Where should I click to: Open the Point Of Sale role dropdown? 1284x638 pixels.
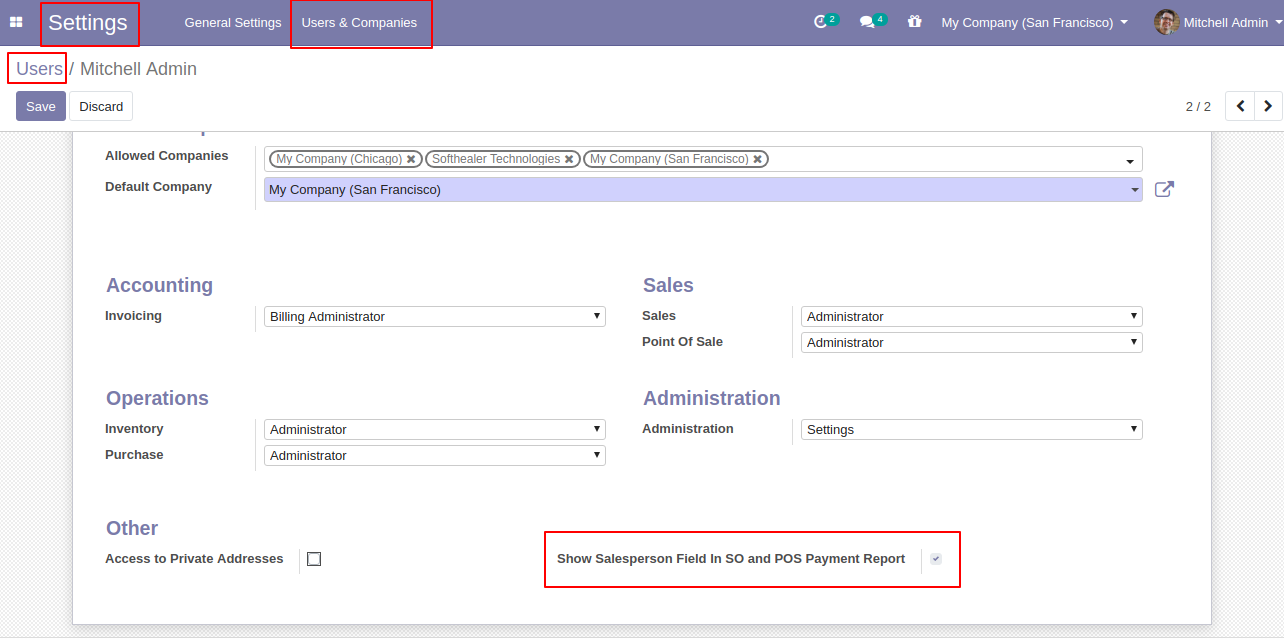(x=972, y=342)
